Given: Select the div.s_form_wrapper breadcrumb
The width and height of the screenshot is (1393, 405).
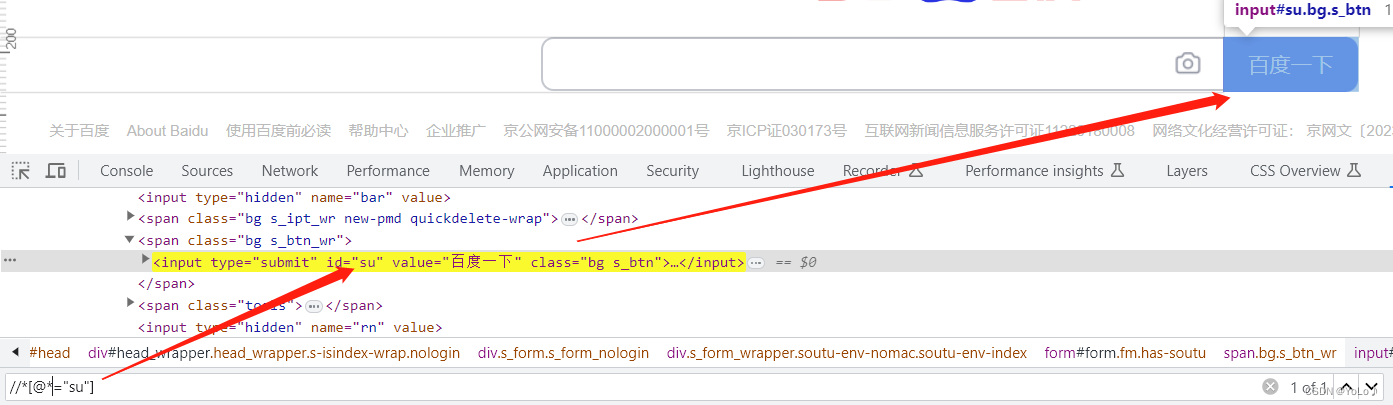Looking at the screenshot, I should tap(847, 353).
